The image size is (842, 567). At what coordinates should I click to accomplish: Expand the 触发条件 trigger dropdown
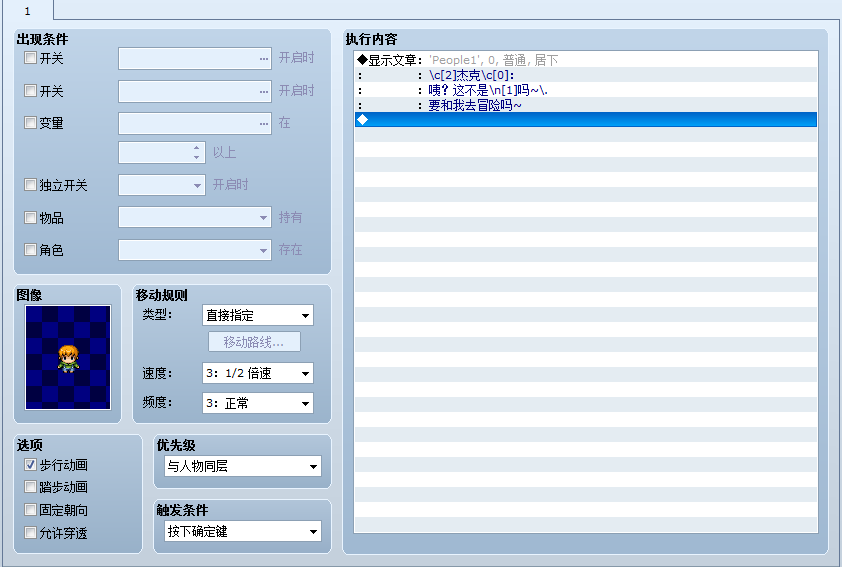[x=243, y=531]
